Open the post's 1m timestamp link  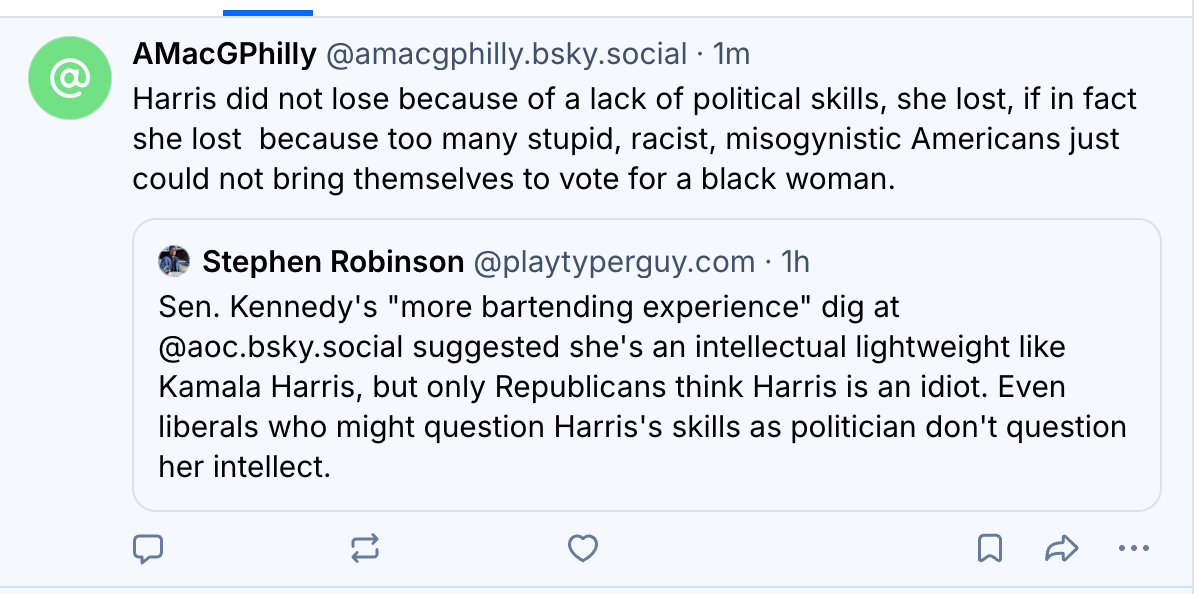[x=730, y=54]
